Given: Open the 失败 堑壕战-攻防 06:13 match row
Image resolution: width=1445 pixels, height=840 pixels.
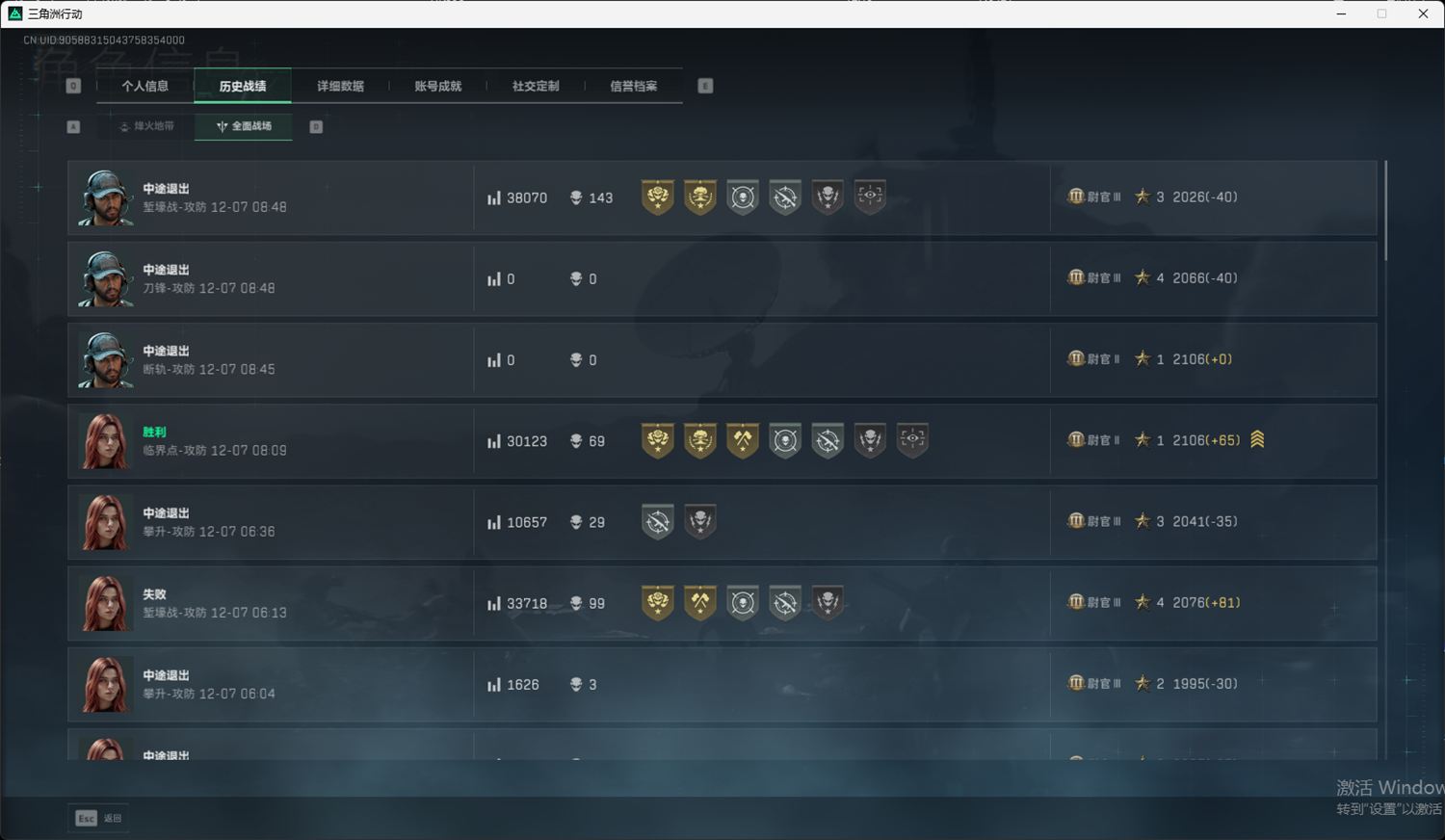Looking at the screenshot, I should [722, 603].
